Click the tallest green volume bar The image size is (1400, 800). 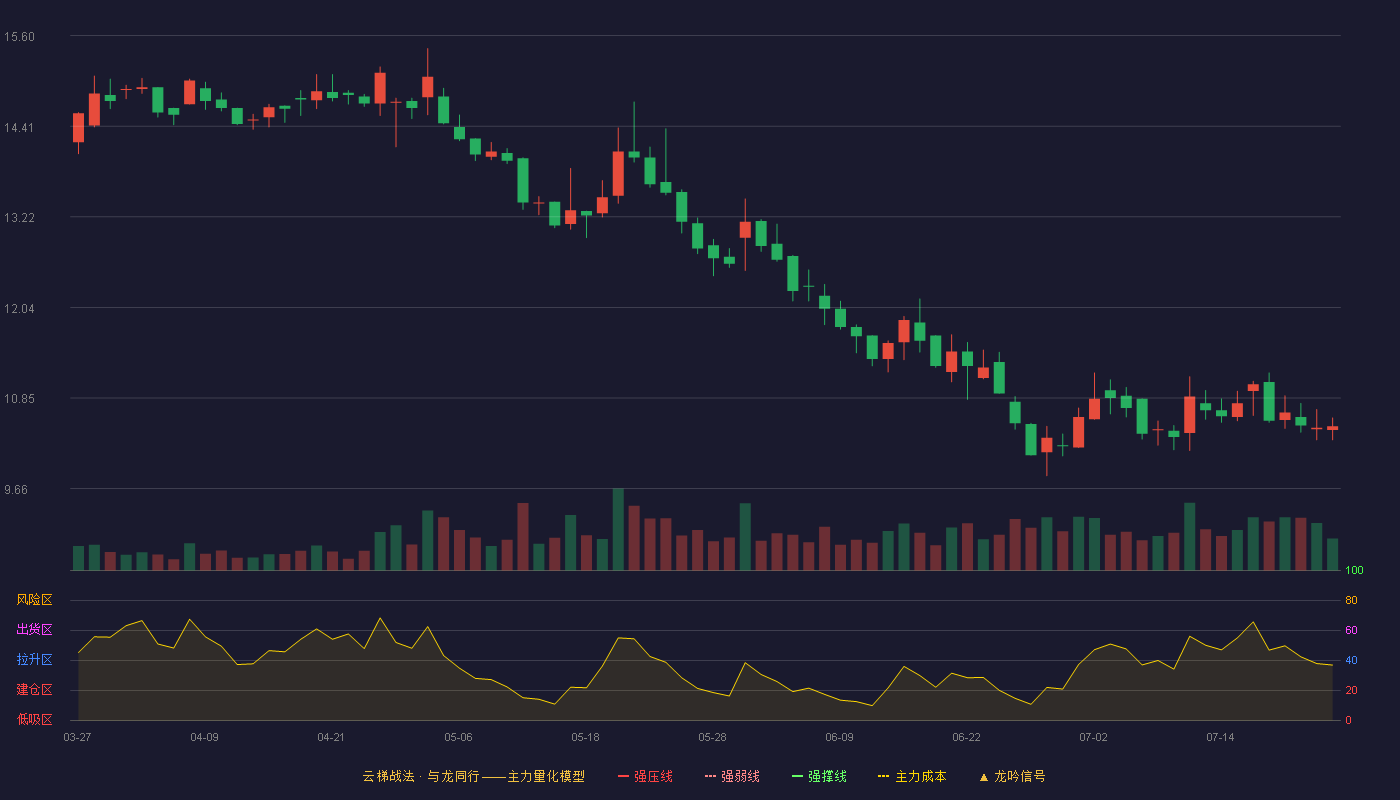[x=618, y=530]
